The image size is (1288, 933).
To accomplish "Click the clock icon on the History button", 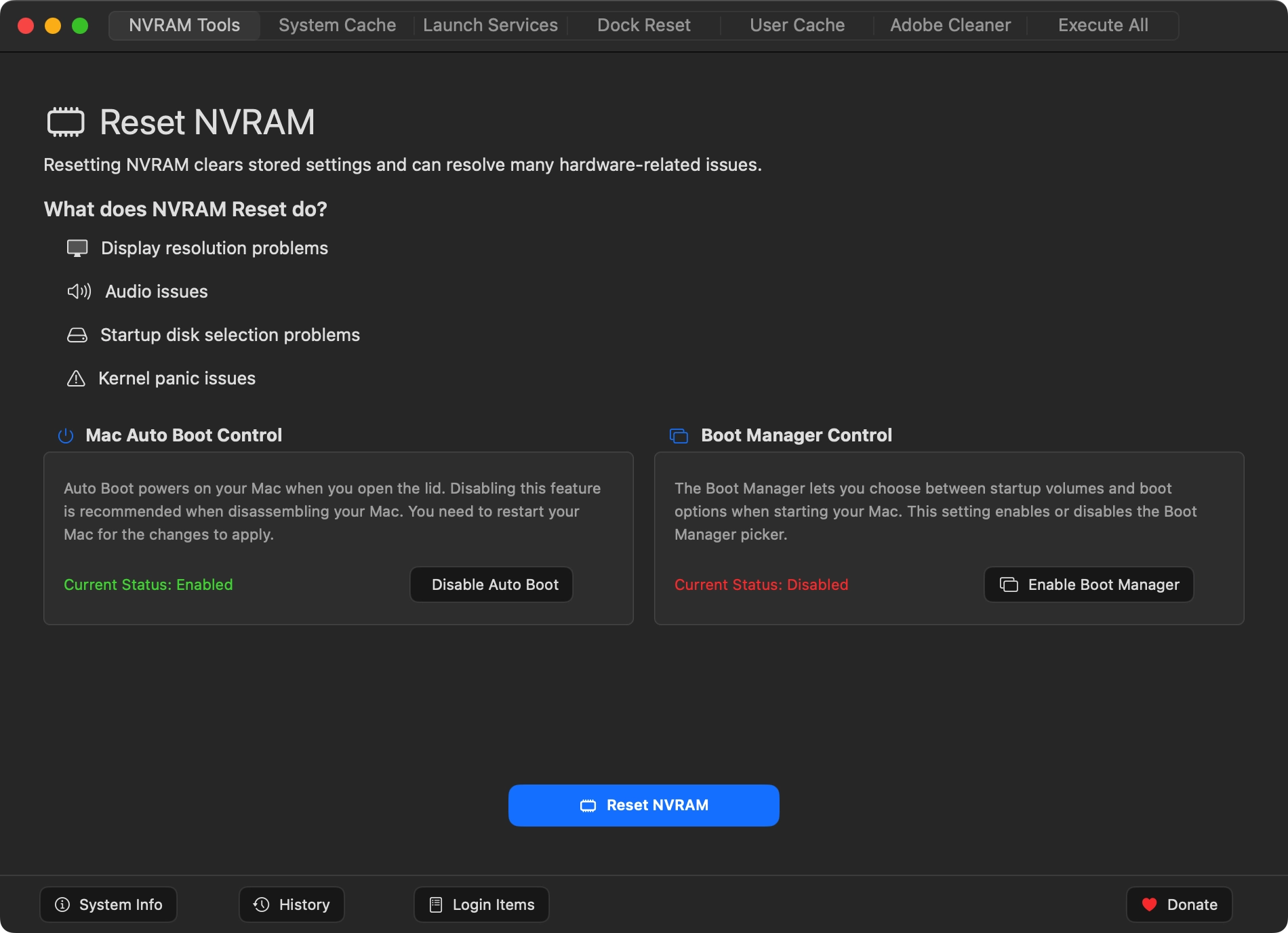I will click(x=262, y=905).
